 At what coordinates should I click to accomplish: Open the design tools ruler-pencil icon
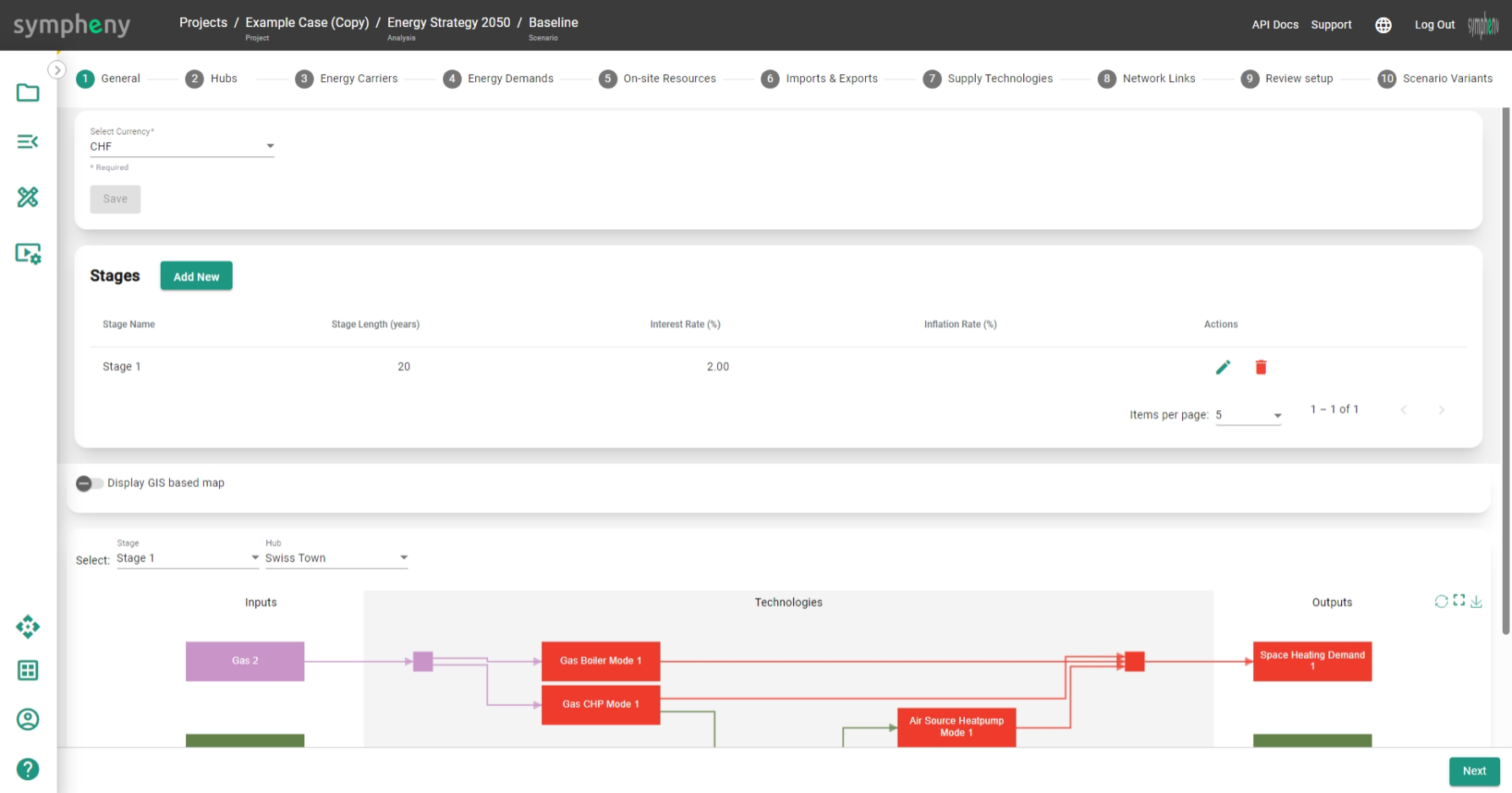[x=28, y=197]
